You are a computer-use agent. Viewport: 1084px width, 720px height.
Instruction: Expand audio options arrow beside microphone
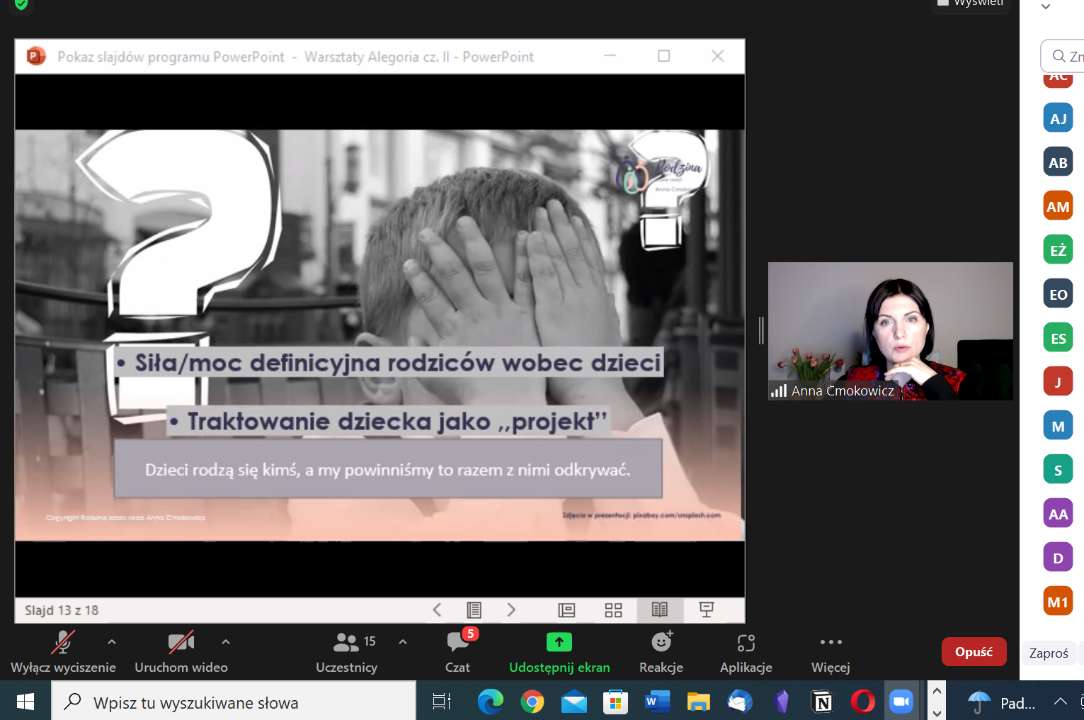coord(111,642)
